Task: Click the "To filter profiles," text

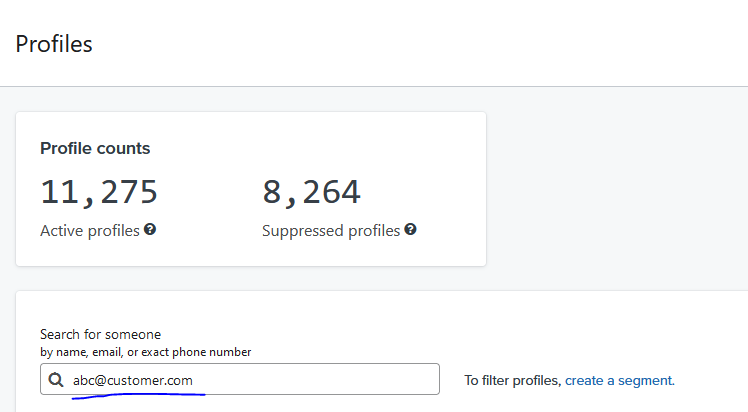Action: (x=512, y=381)
